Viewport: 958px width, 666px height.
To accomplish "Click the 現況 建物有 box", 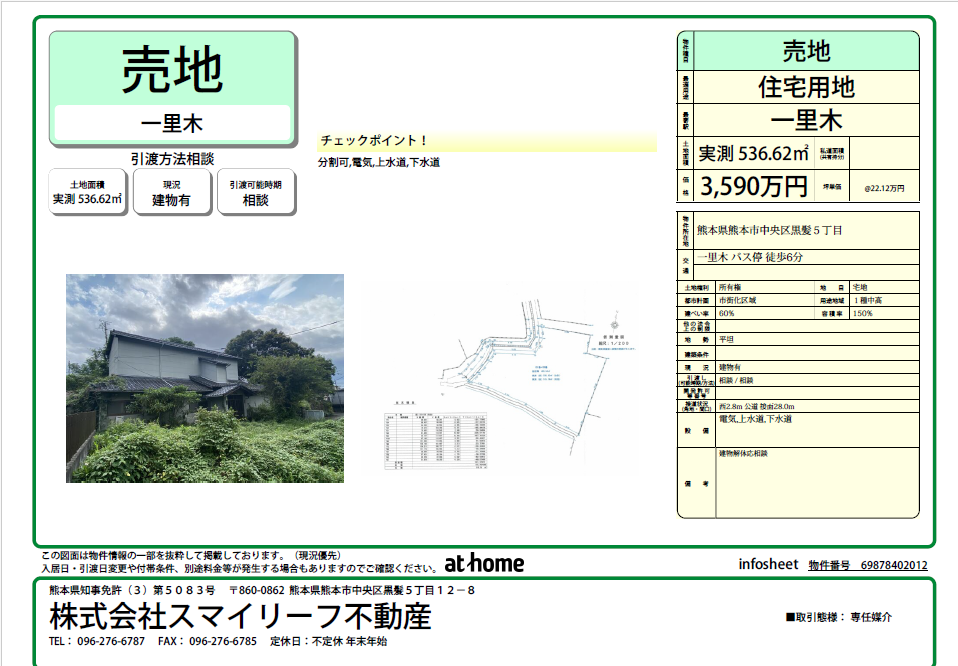I will 172,192.
